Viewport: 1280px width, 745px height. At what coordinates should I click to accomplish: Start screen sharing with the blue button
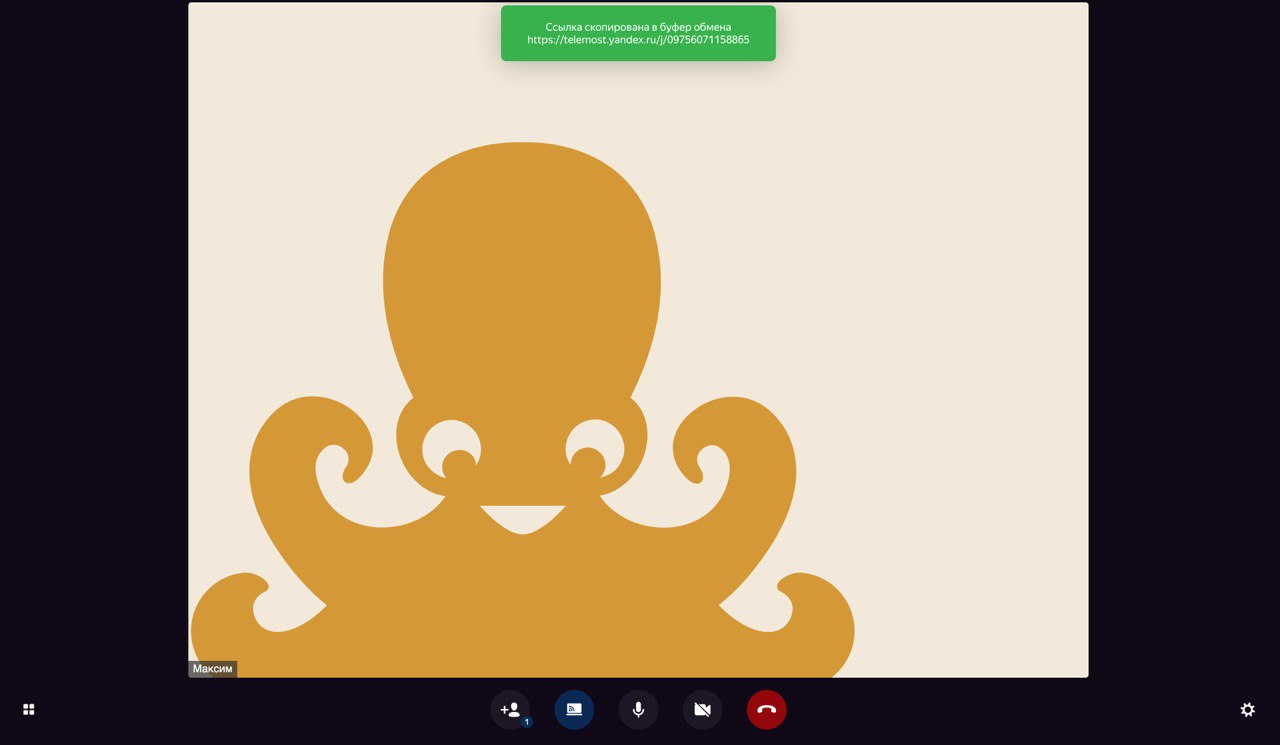coord(574,710)
